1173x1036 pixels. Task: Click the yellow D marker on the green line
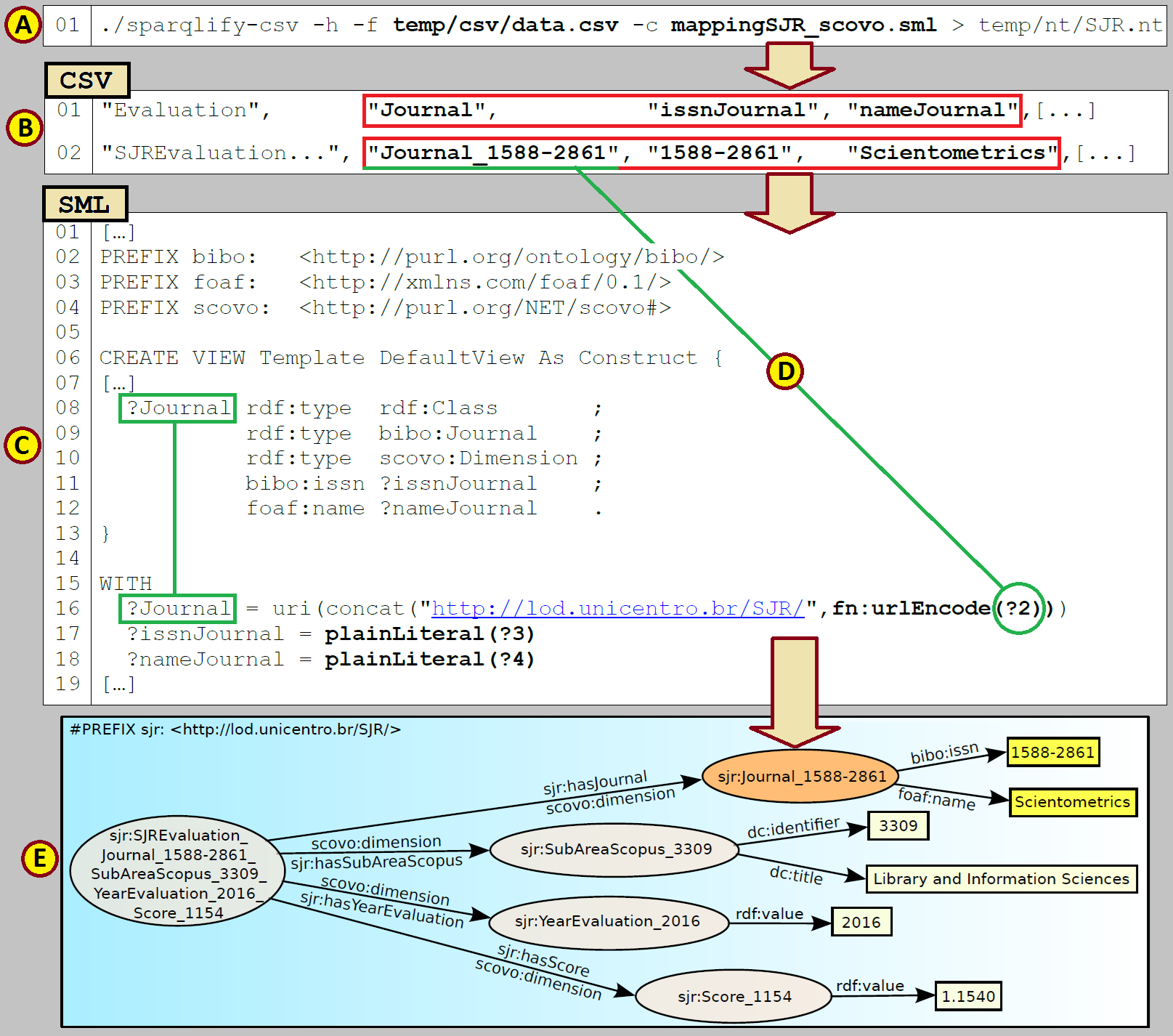(785, 371)
